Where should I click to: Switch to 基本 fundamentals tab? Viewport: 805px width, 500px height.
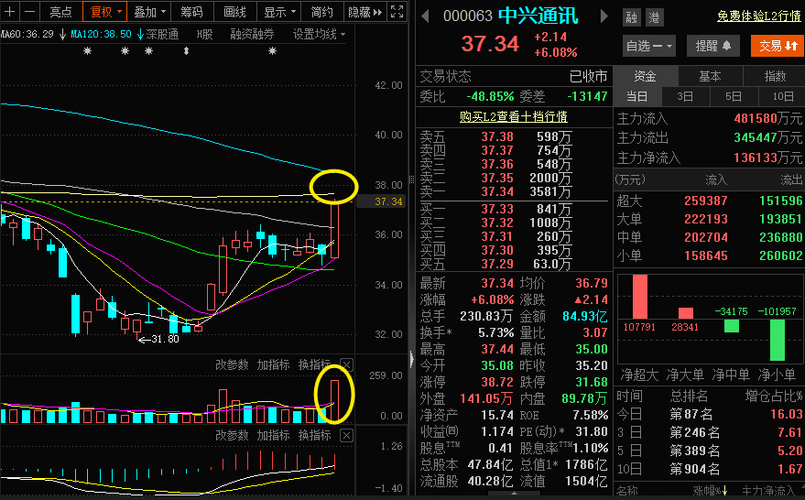(x=710, y=76)
